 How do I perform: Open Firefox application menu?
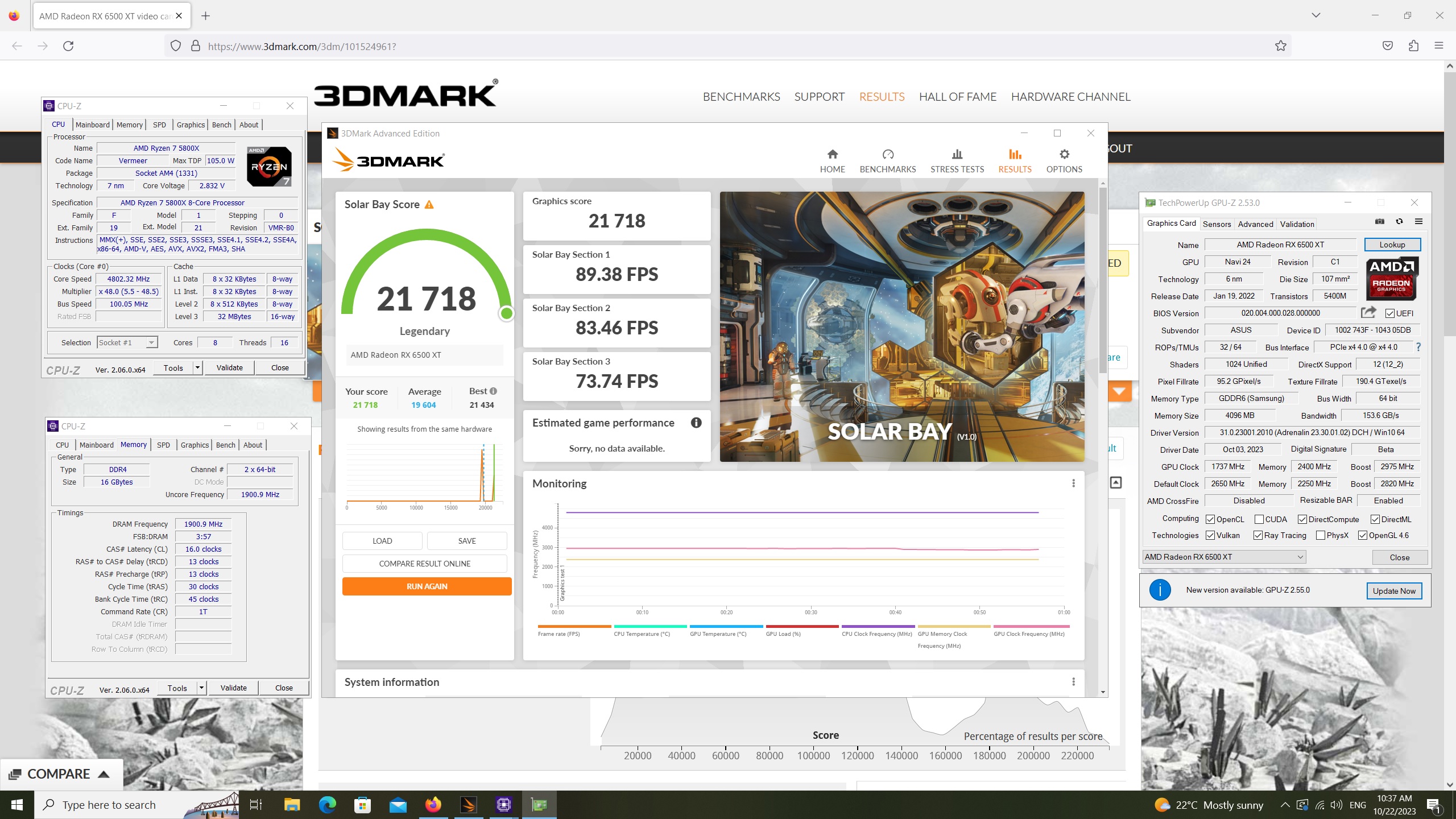tap(1439, 46)
